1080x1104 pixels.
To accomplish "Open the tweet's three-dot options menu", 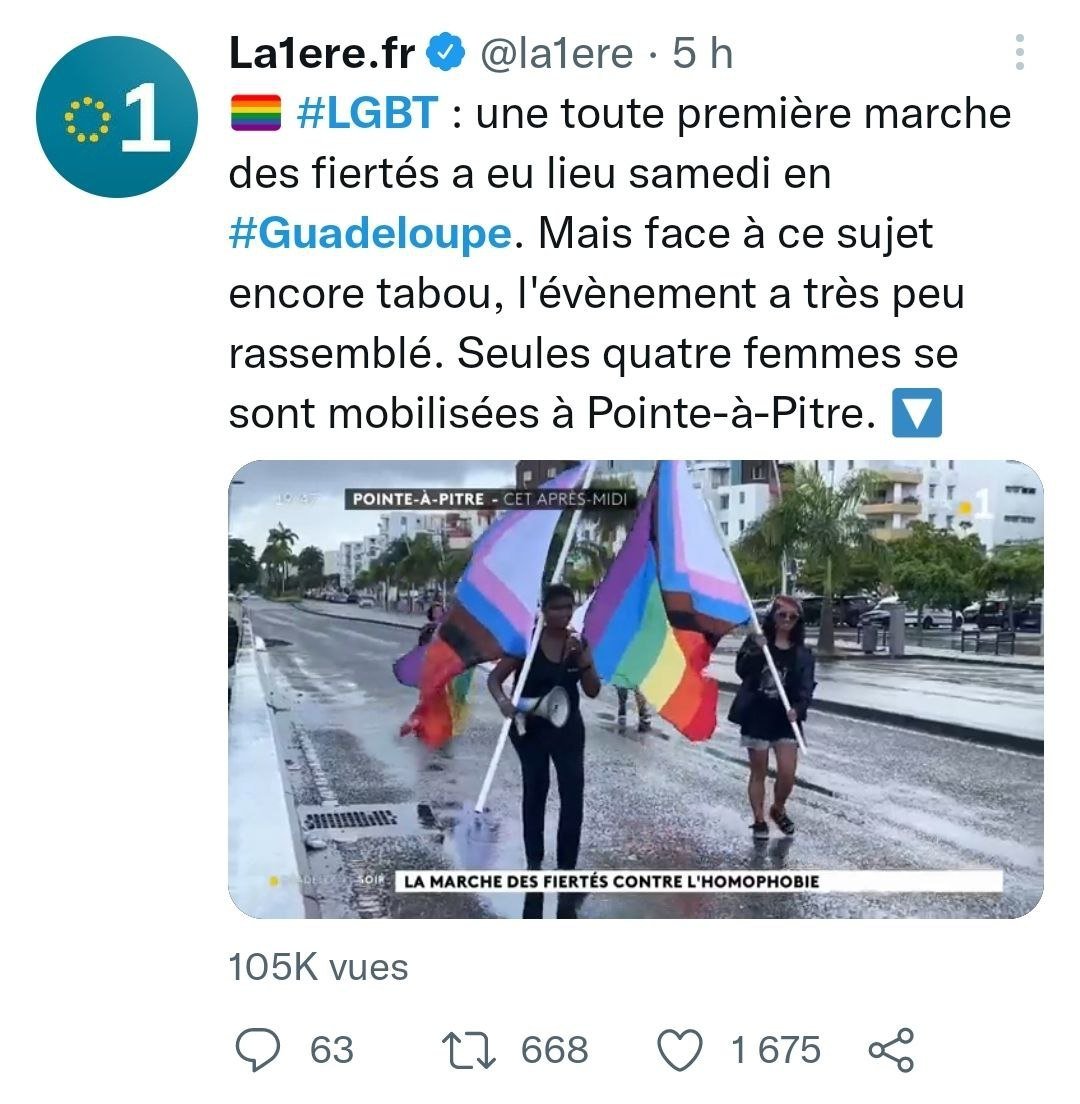I will tap(1019, 52).
